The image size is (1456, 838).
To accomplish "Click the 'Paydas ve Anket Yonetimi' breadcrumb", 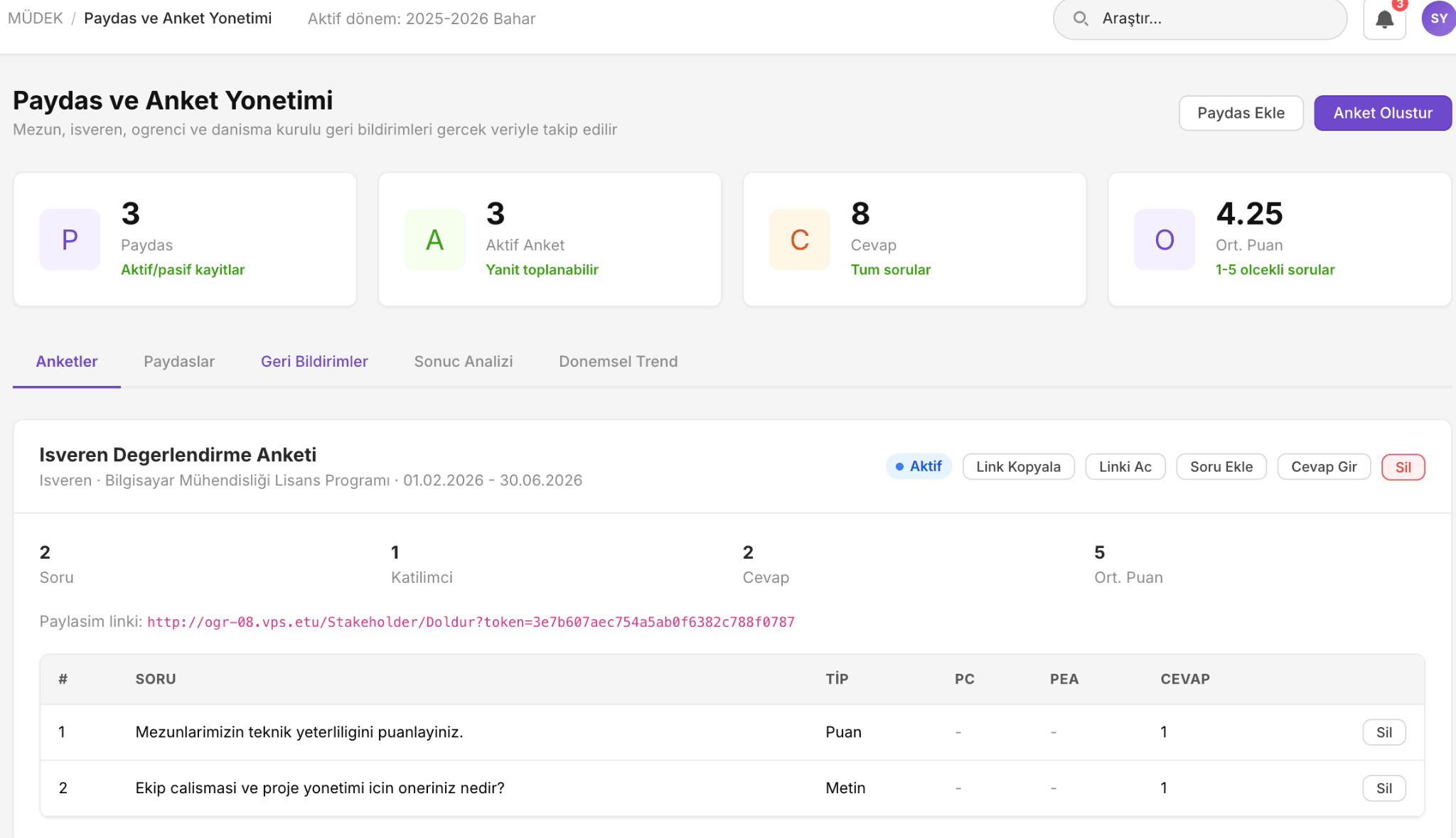I will tap(178, 18).
